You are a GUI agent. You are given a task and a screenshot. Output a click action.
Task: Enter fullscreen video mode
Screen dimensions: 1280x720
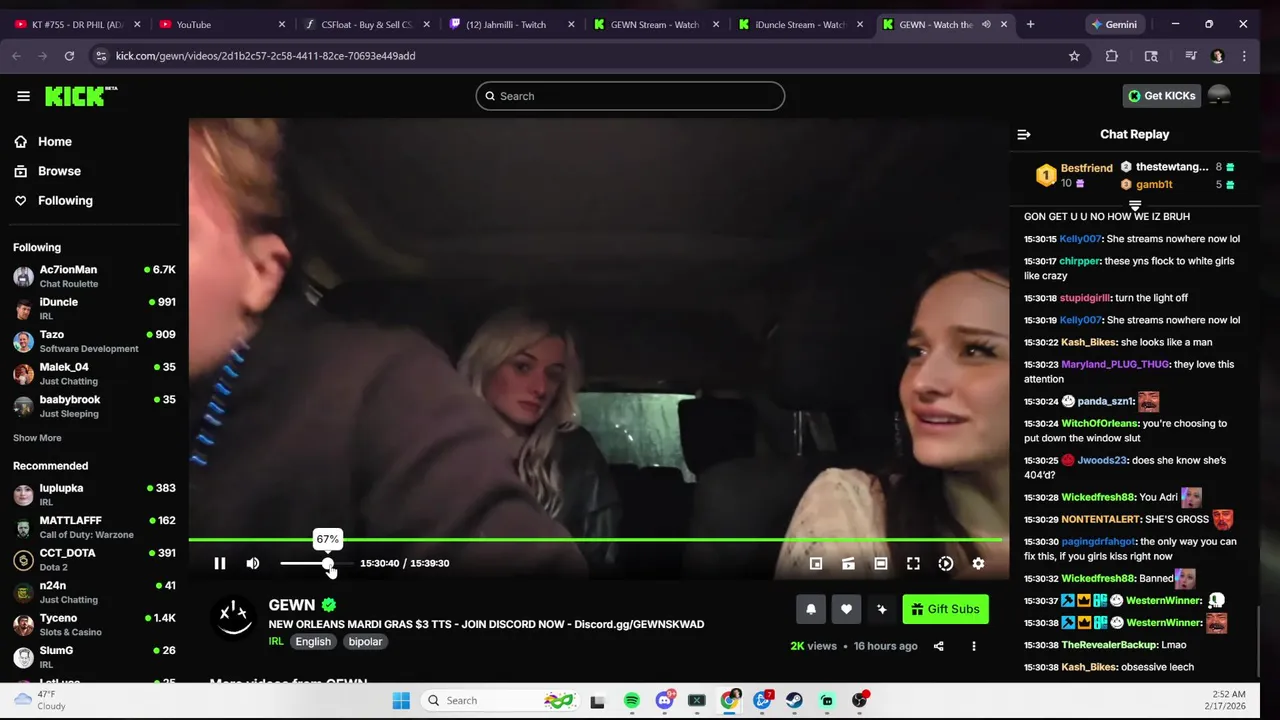coord(913,563)
